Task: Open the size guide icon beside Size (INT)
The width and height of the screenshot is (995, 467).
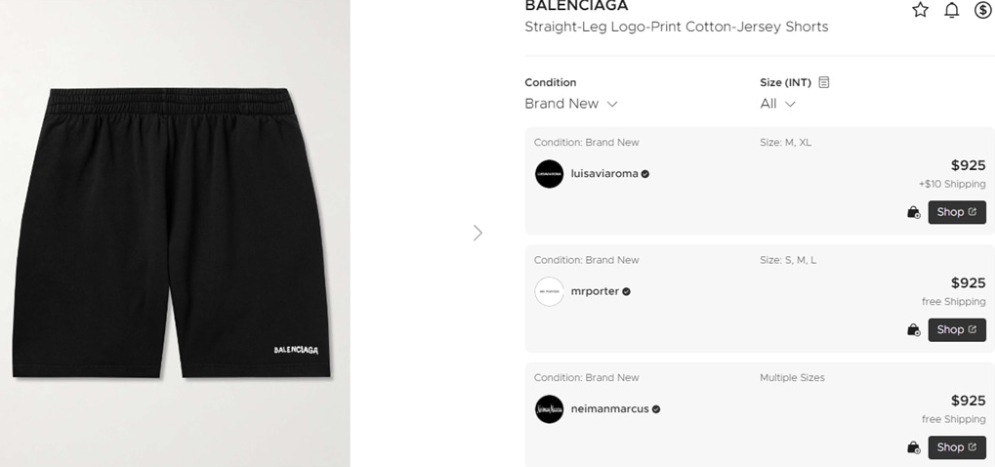Action: pos(824,82)
